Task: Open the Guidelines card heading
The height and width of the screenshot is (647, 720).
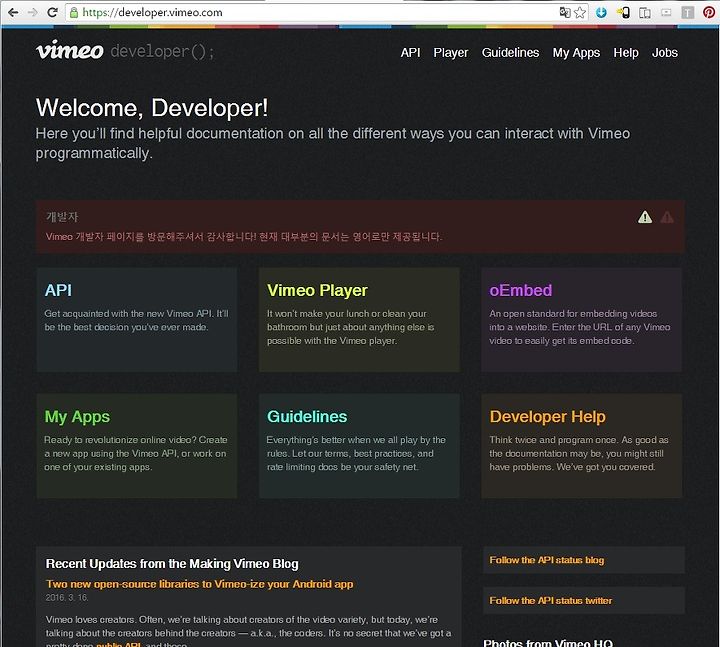Action: click(x=307, y=416)
